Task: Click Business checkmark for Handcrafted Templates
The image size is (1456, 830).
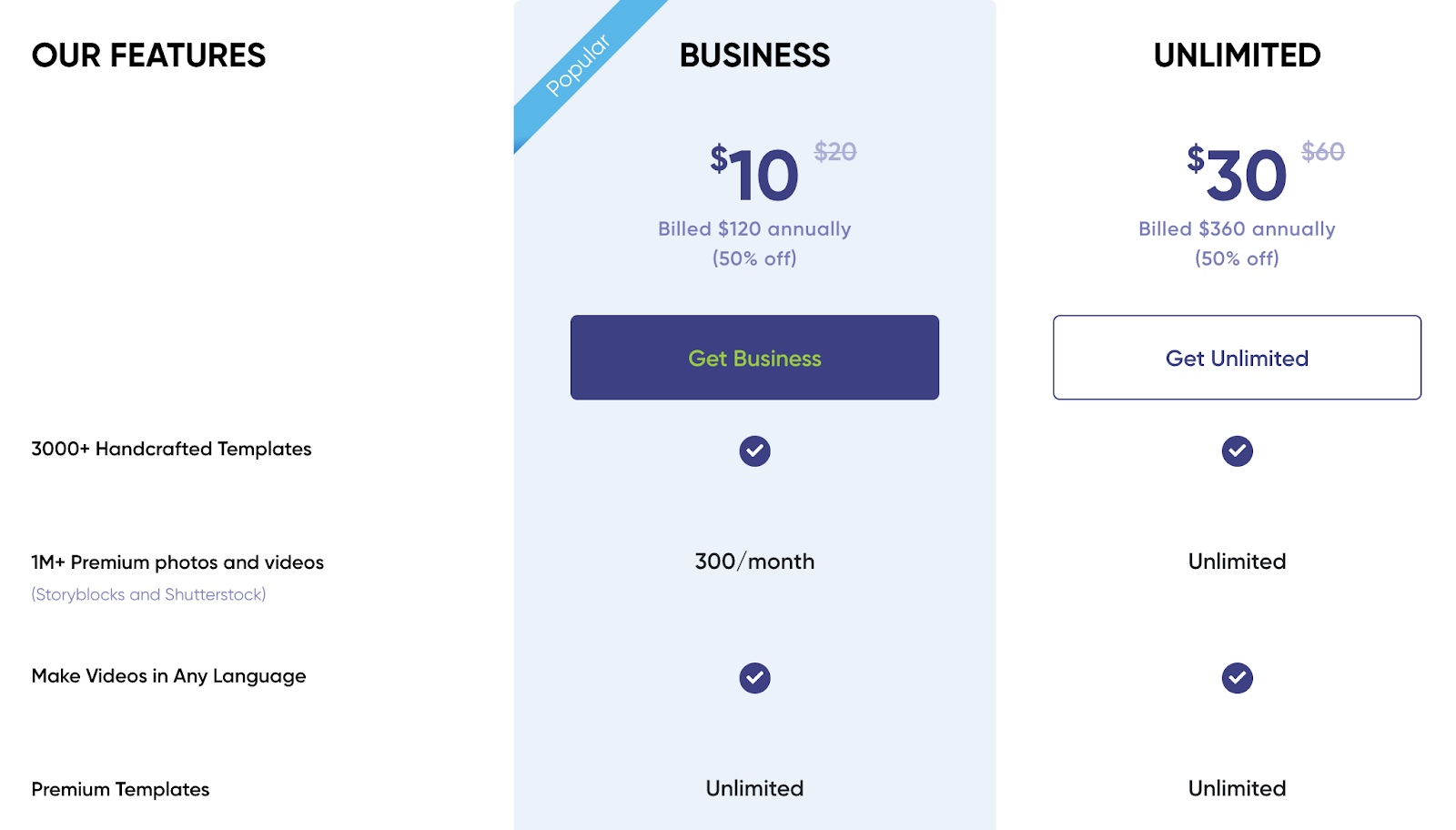Action: tap(754, 450)
